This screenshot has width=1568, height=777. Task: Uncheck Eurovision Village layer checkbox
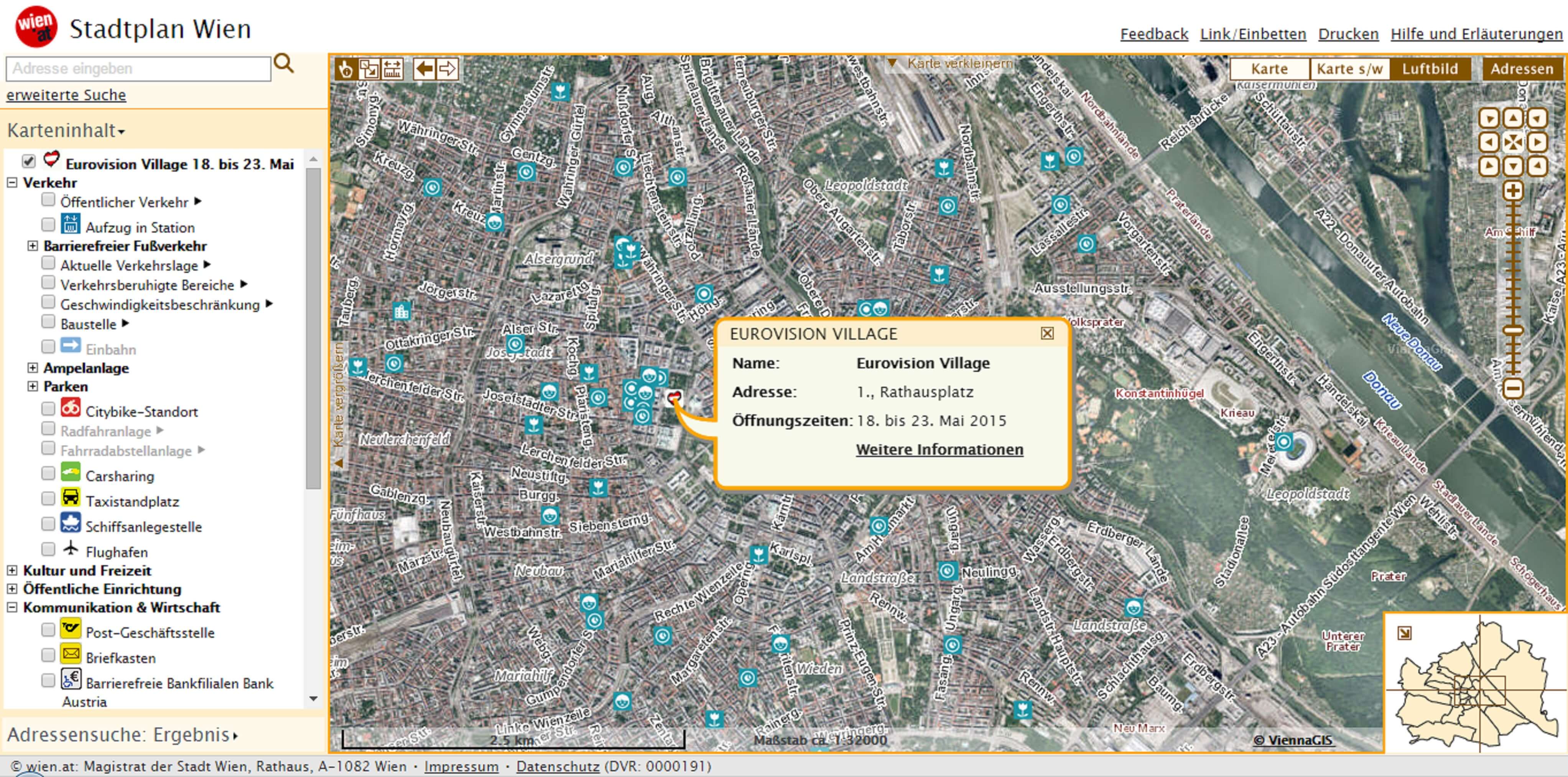[28, 161]
